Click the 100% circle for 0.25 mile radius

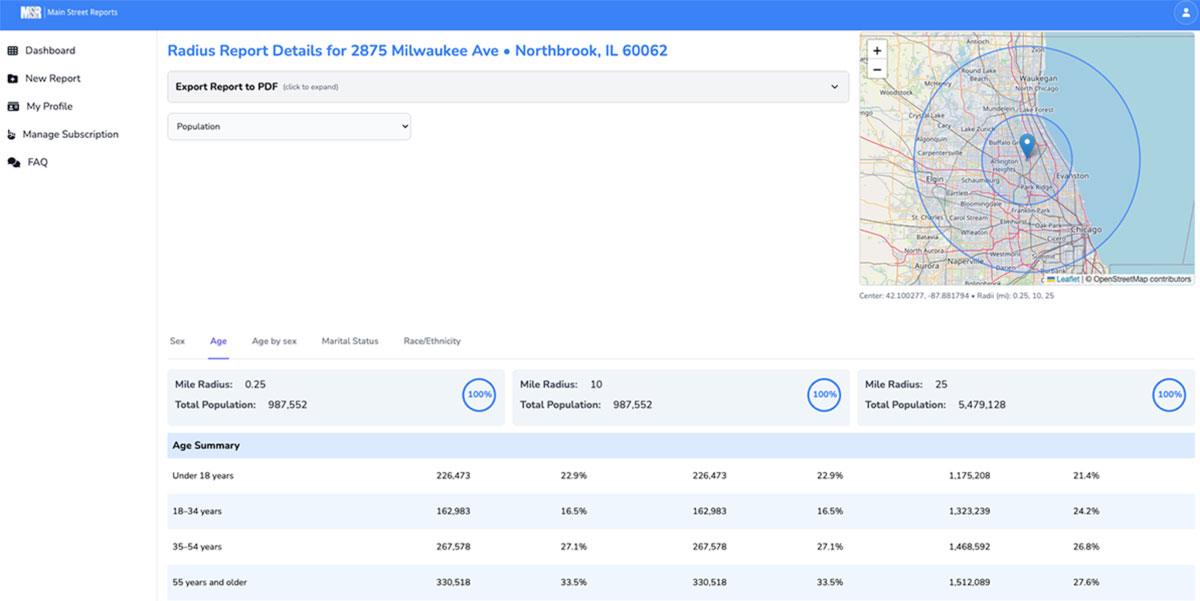point(479,395)
